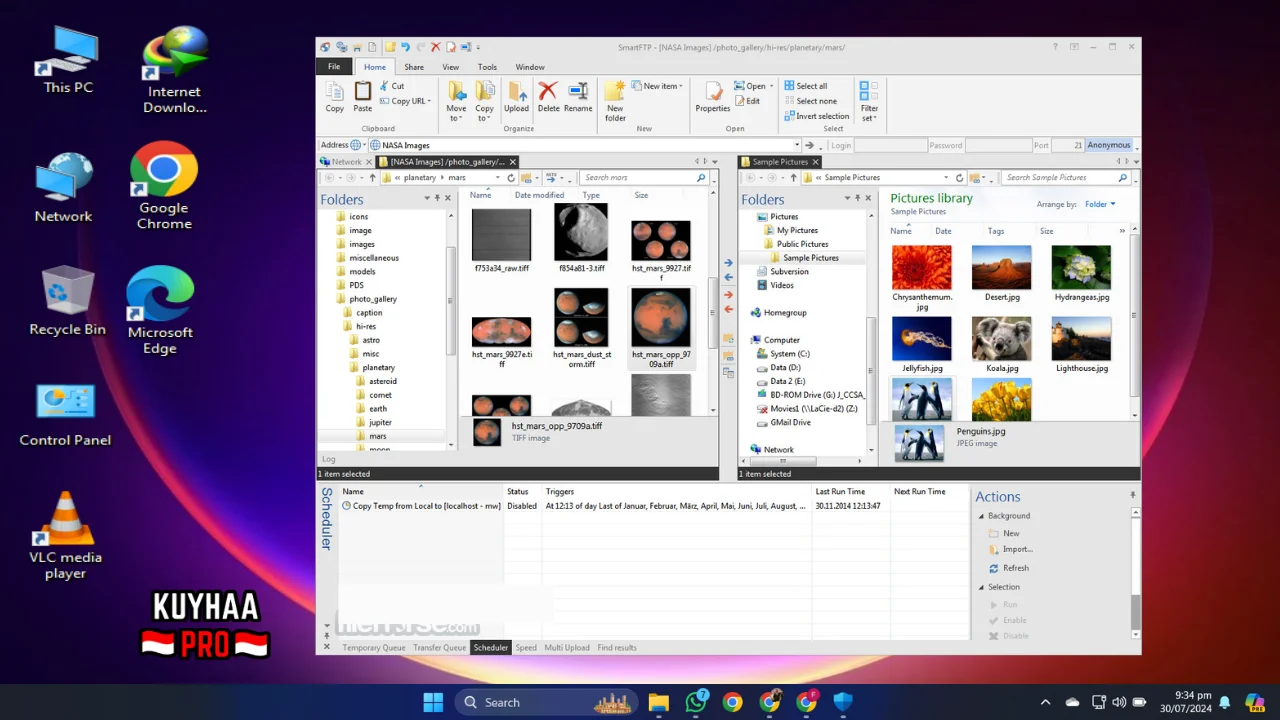
Task: Create a New folder from the ribbon
Action: click(x=615, y=101)
